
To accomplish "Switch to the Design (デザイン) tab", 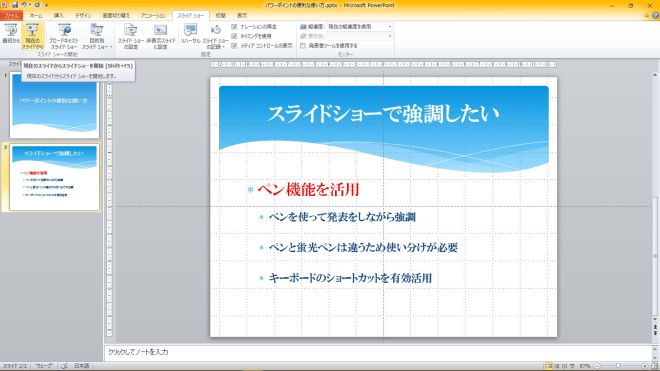I will point(83,16).
